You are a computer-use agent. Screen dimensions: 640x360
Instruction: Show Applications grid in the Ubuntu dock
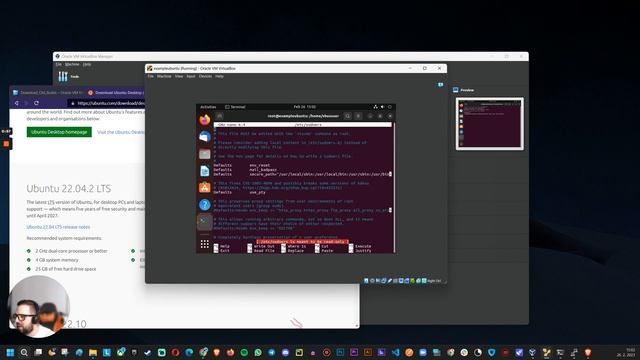[x=204, y=244]
